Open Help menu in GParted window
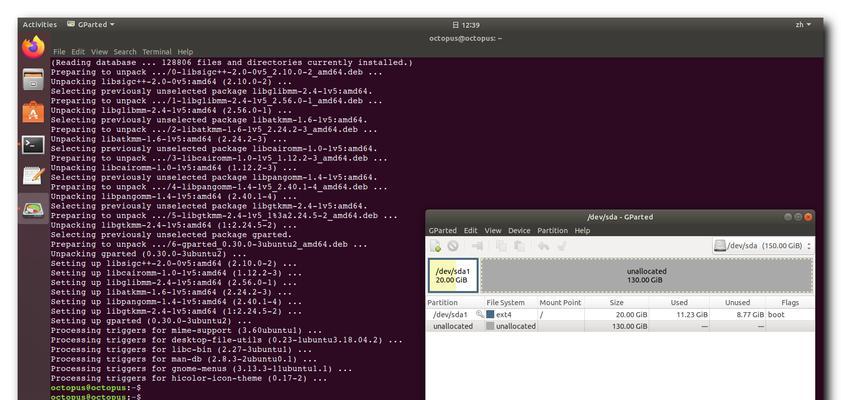The image size is (841, 400). tap(582, 231)
